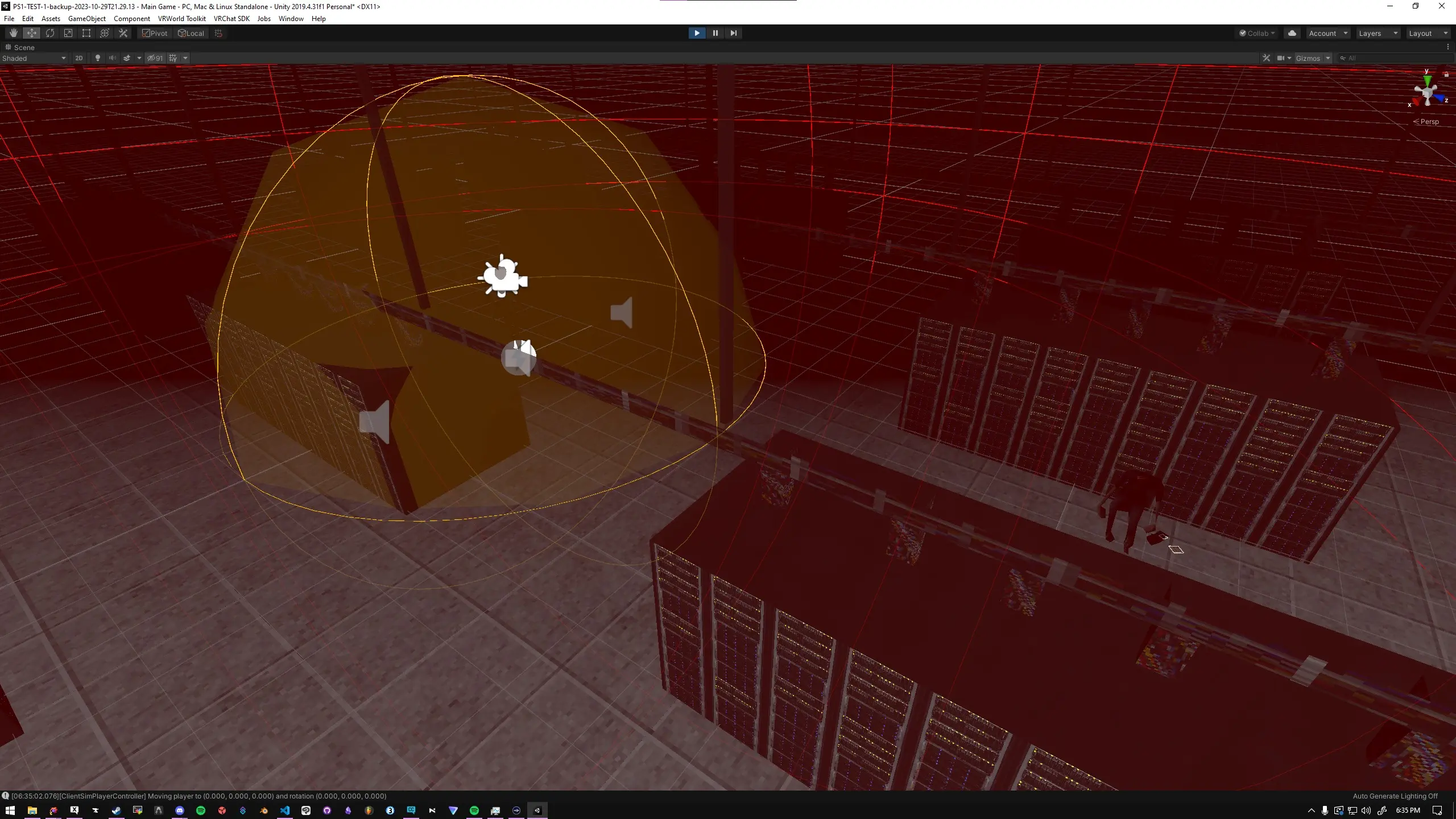Open the Account dropdown

click(x=1328, y=33)
